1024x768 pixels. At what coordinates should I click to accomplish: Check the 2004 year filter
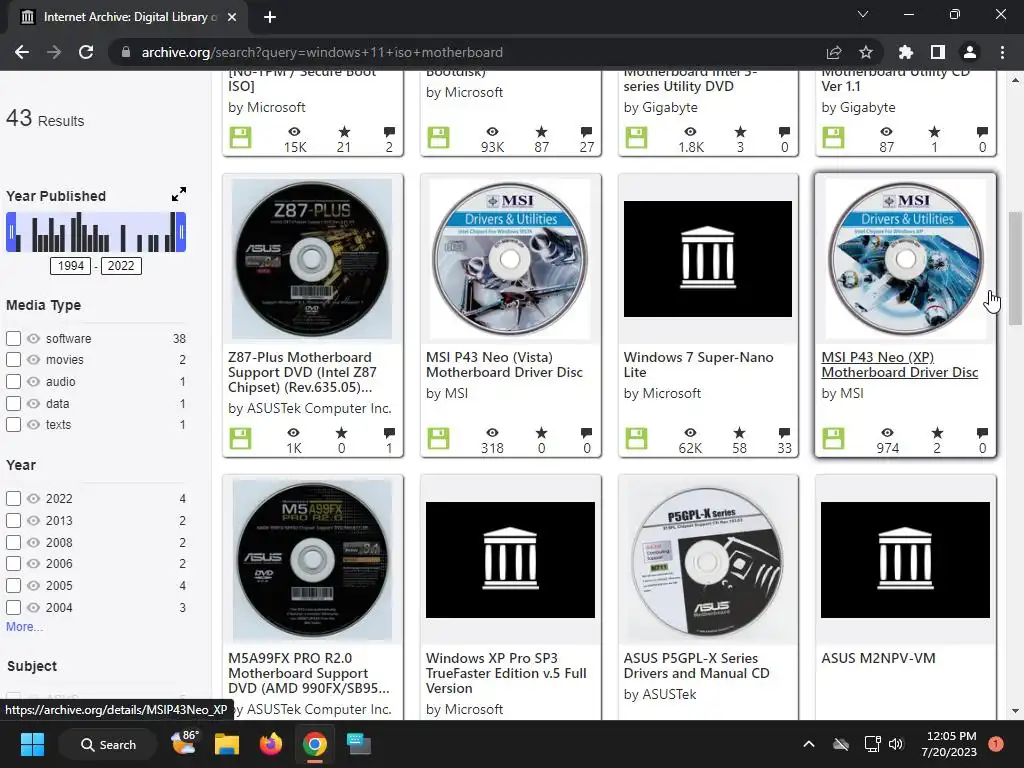[13, 607]
